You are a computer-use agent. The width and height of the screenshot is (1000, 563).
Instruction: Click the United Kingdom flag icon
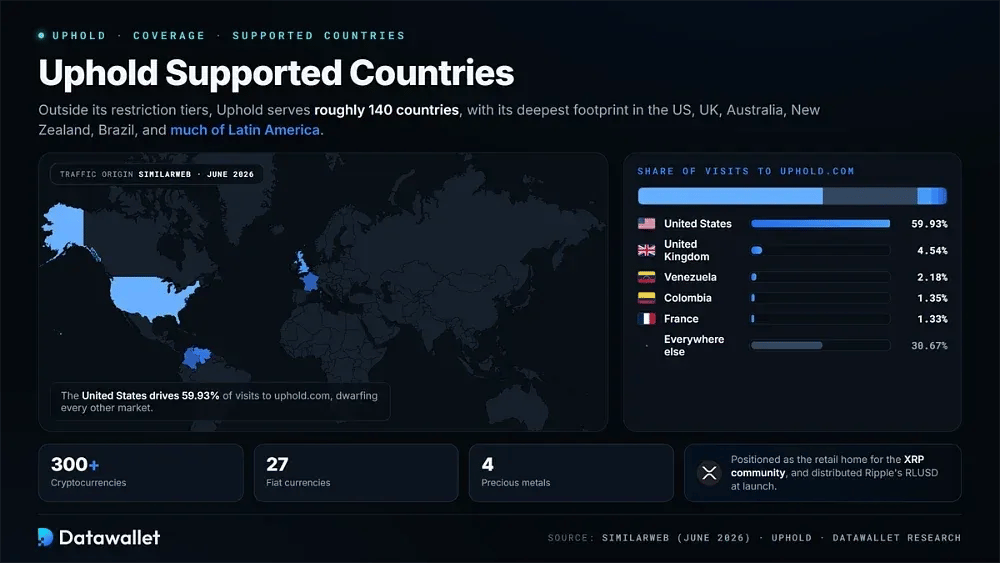[646, 251]
